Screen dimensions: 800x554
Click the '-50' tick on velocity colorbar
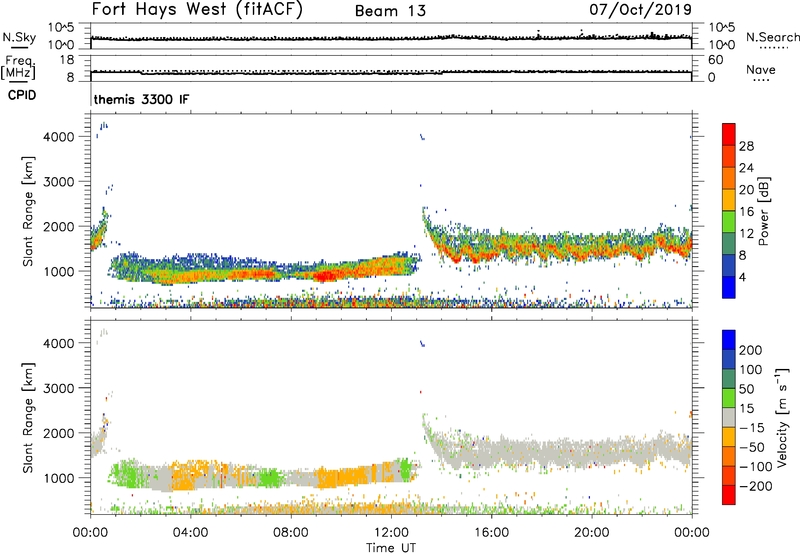752,447
